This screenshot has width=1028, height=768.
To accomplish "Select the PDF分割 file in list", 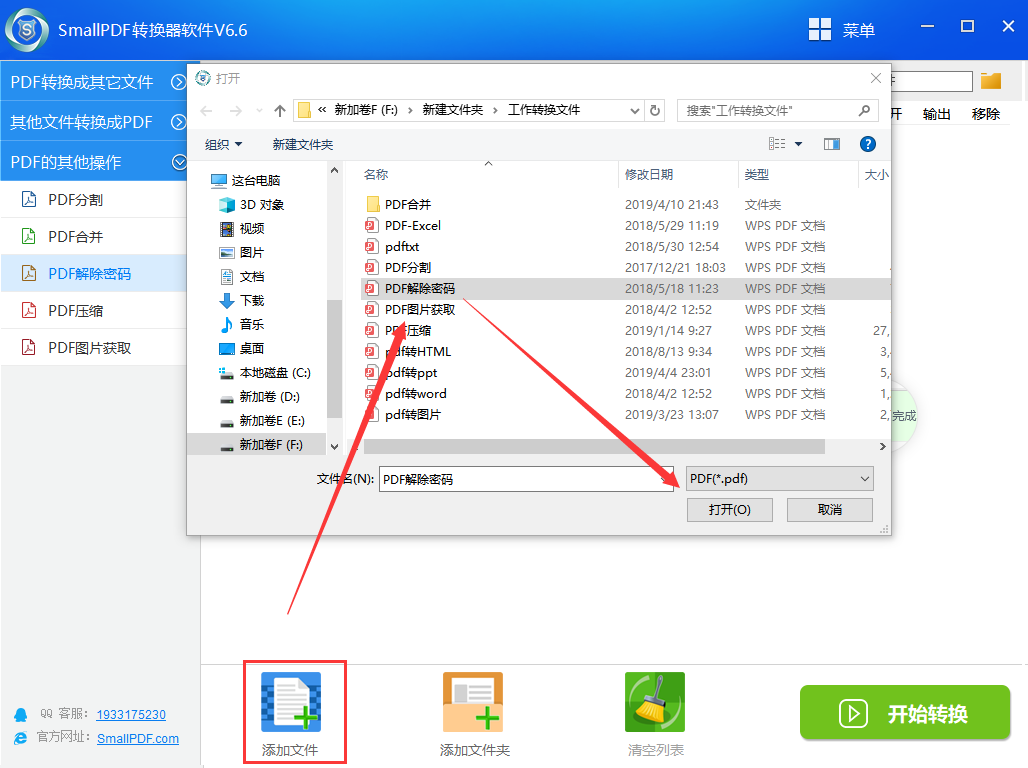I will click(399, 268).
